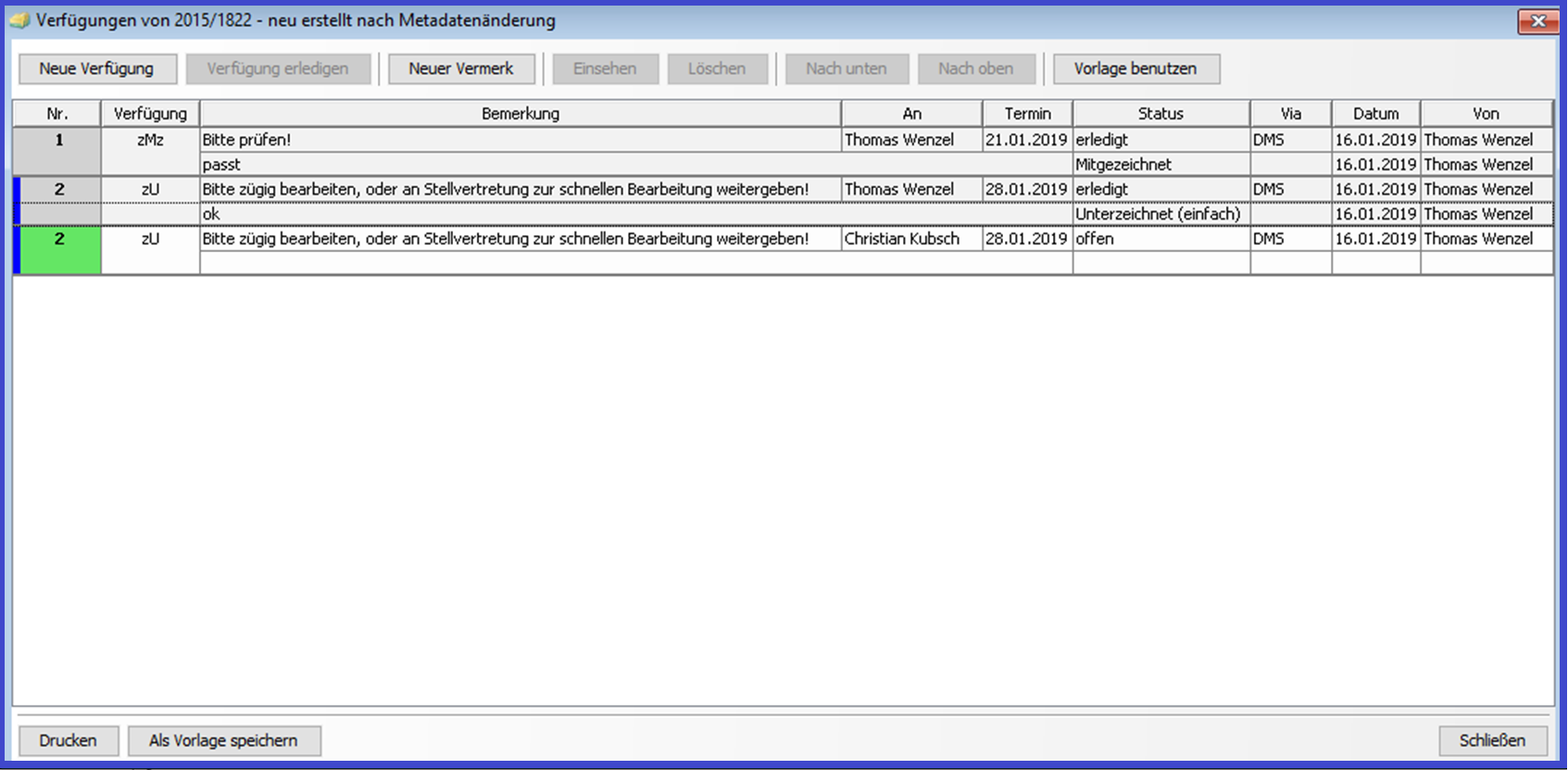
Task: Select the Christian Kubsch recipient cell
Action: point(911,238)
